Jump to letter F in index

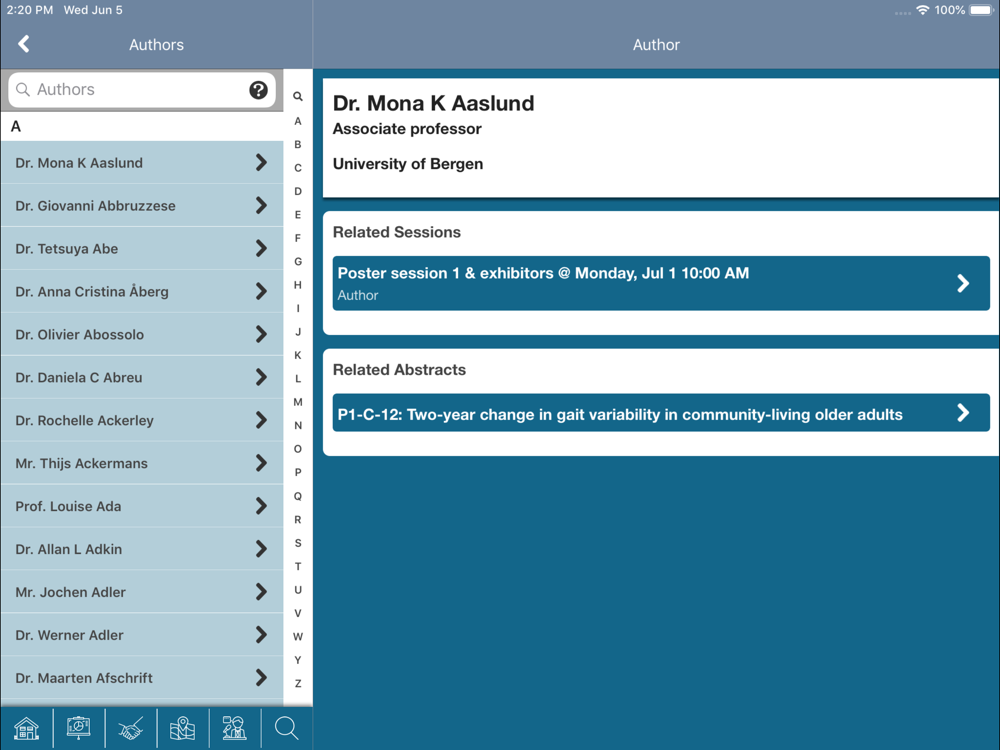click(298, 238)
